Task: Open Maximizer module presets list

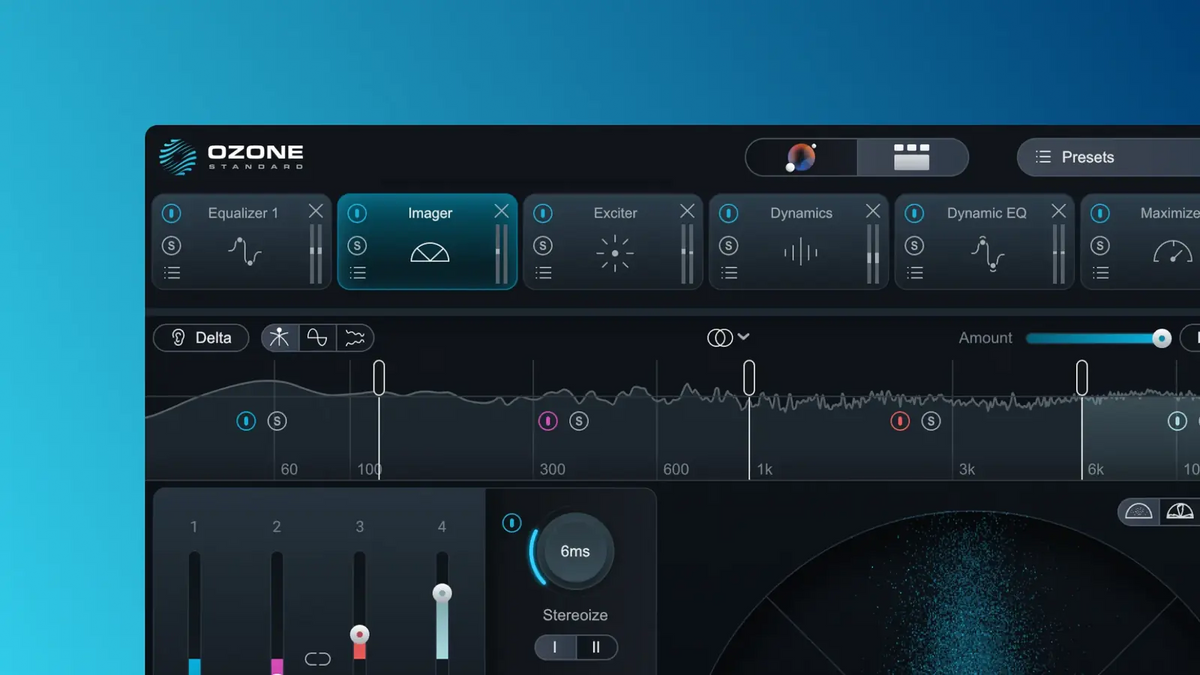Action: [1101, 273]
